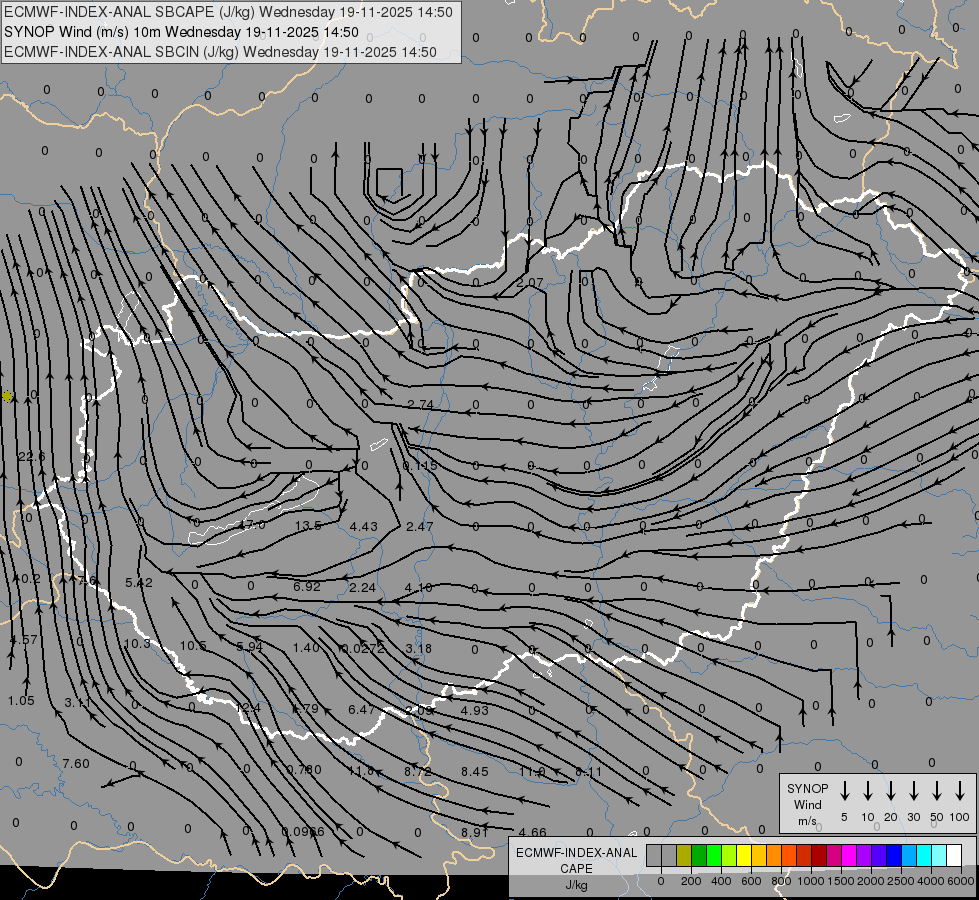The width and height of the screenshot is (979, 900).
Task: Pick the amber CAPE swatch
Action: pyautogui.click(x=759, y=855)
